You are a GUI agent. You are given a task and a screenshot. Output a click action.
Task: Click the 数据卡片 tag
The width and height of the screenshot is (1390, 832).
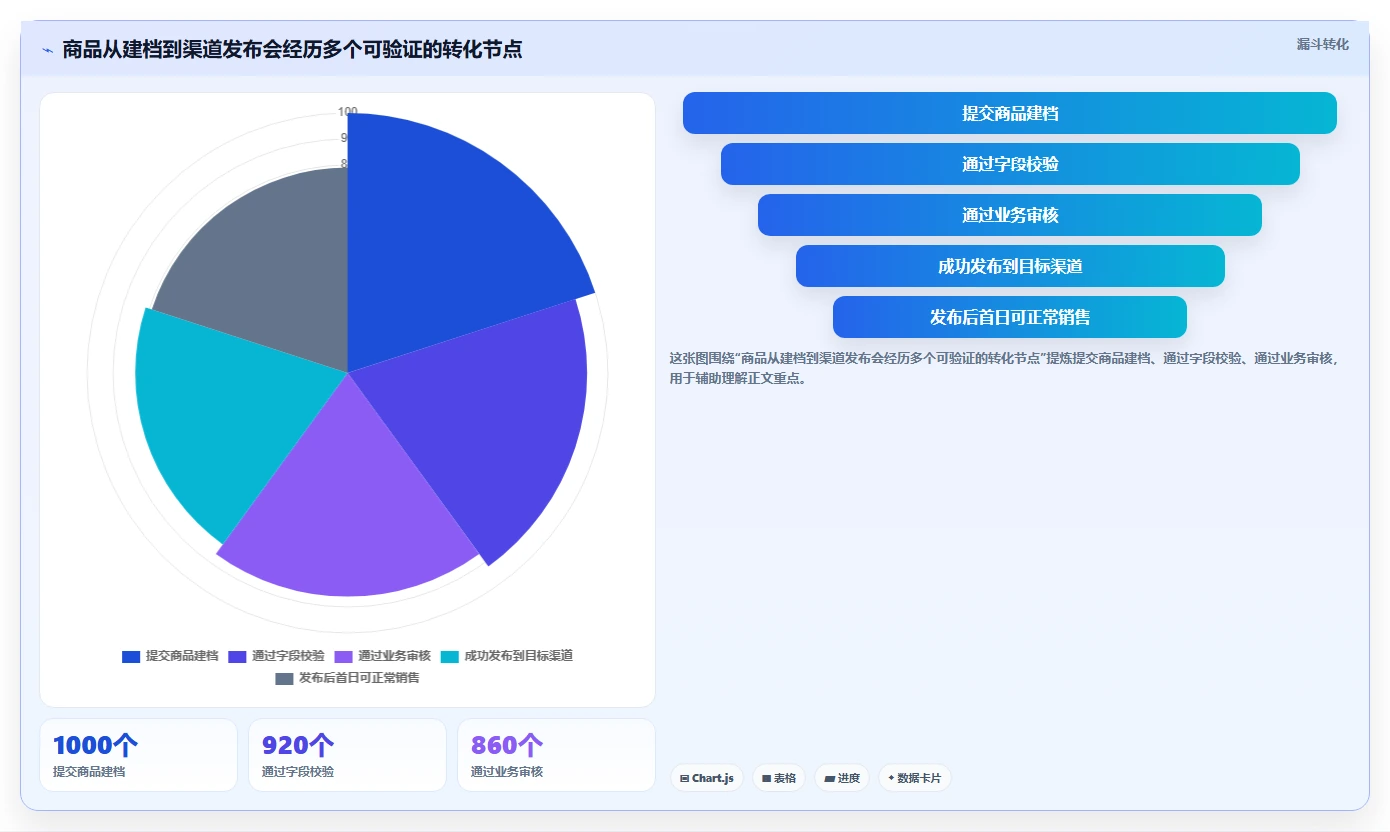[915, 778]
